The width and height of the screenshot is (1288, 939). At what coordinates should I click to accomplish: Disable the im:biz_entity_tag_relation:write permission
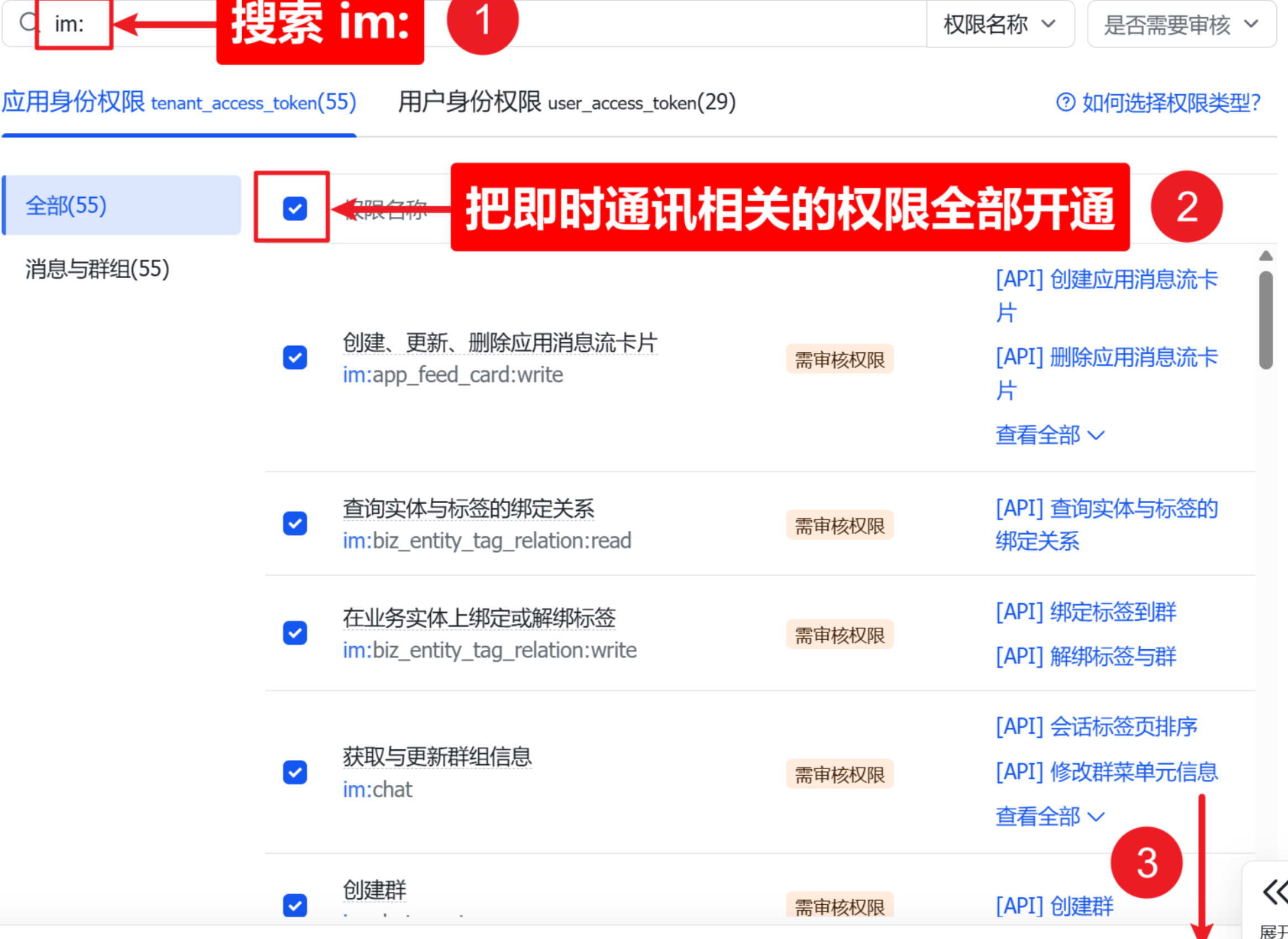(x=294, y=633)
